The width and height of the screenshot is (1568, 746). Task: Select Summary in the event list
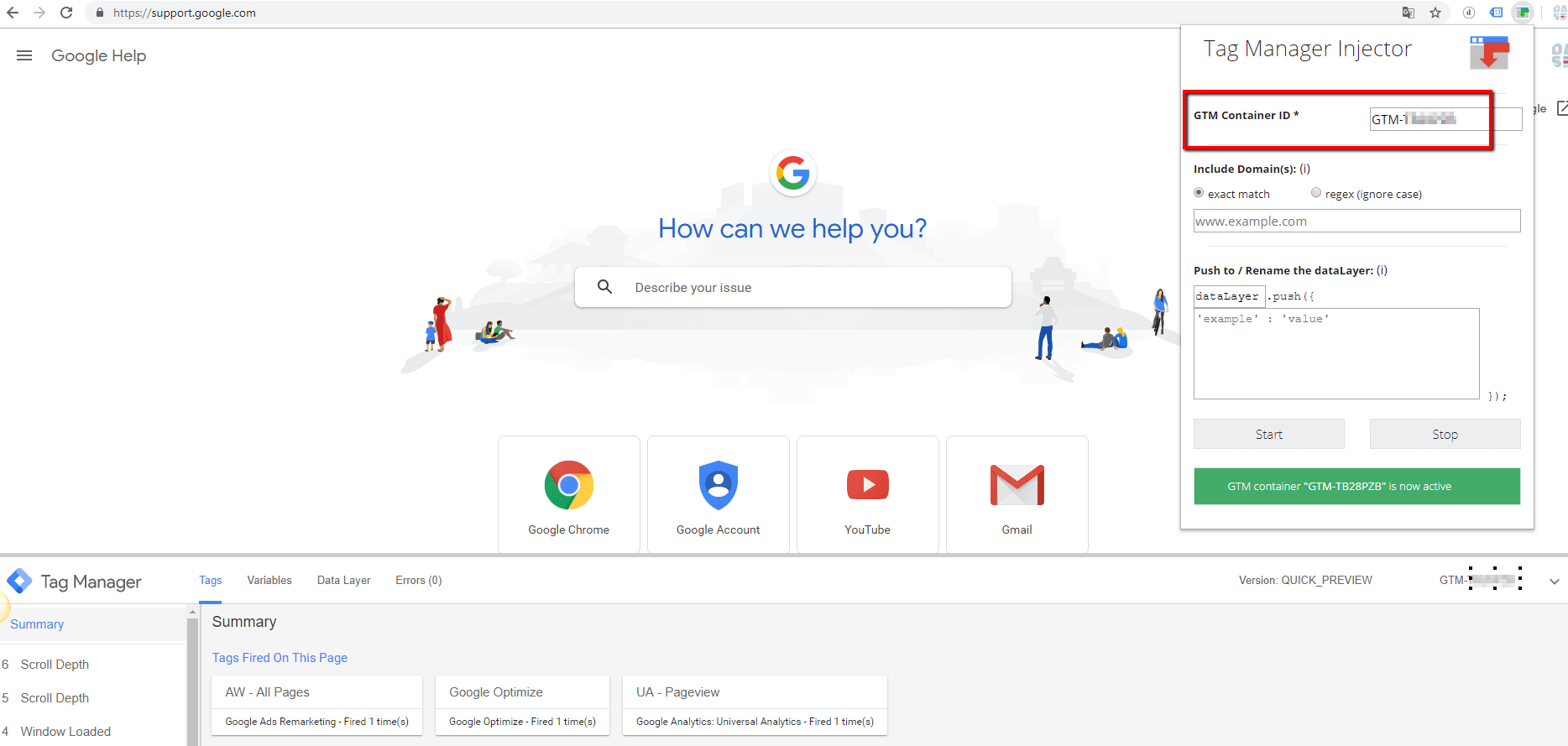coord(92,624)
